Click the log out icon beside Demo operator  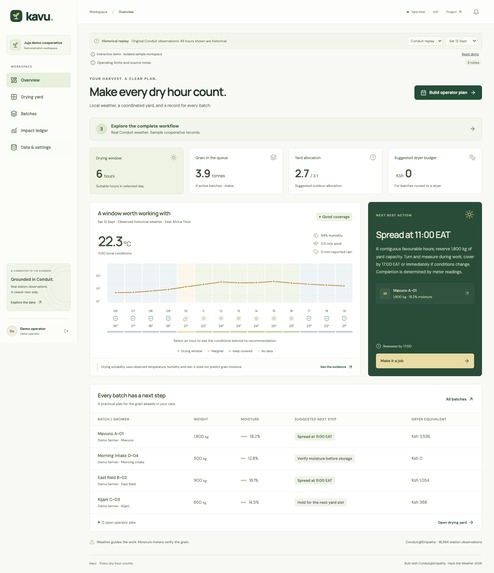click(x=66, y=331)
